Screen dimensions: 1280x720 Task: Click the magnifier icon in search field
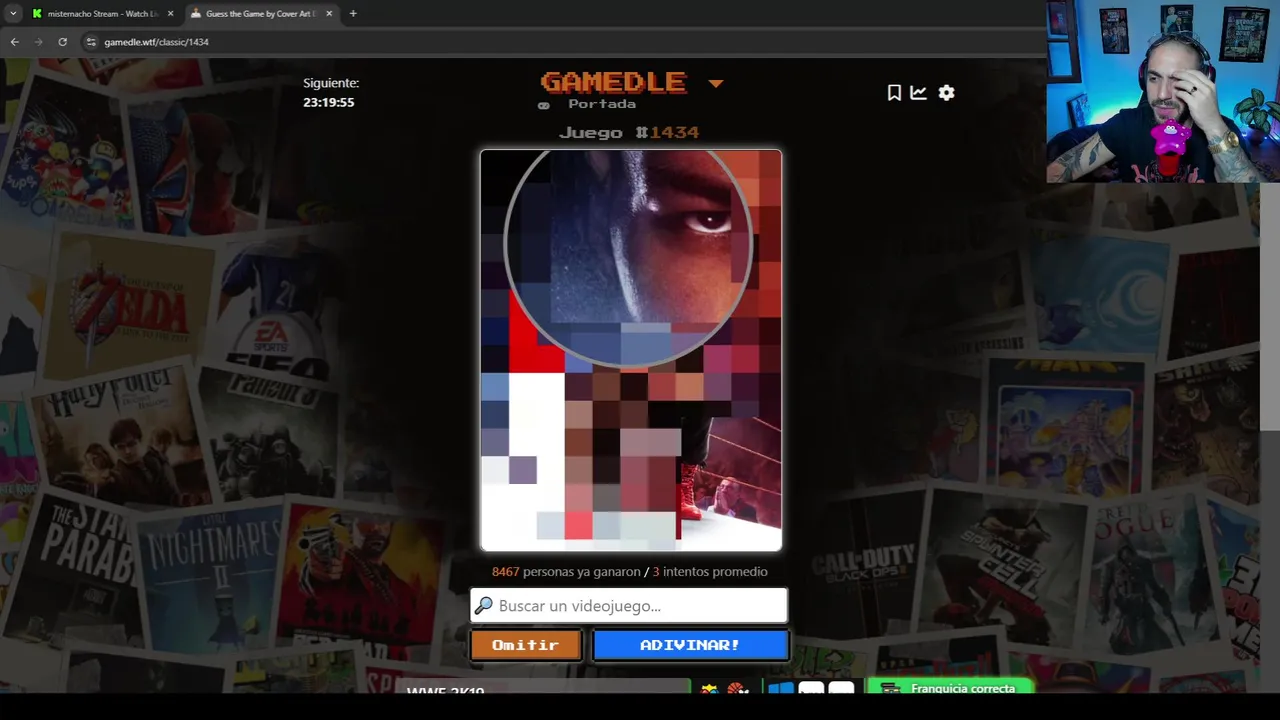(484, 605)
